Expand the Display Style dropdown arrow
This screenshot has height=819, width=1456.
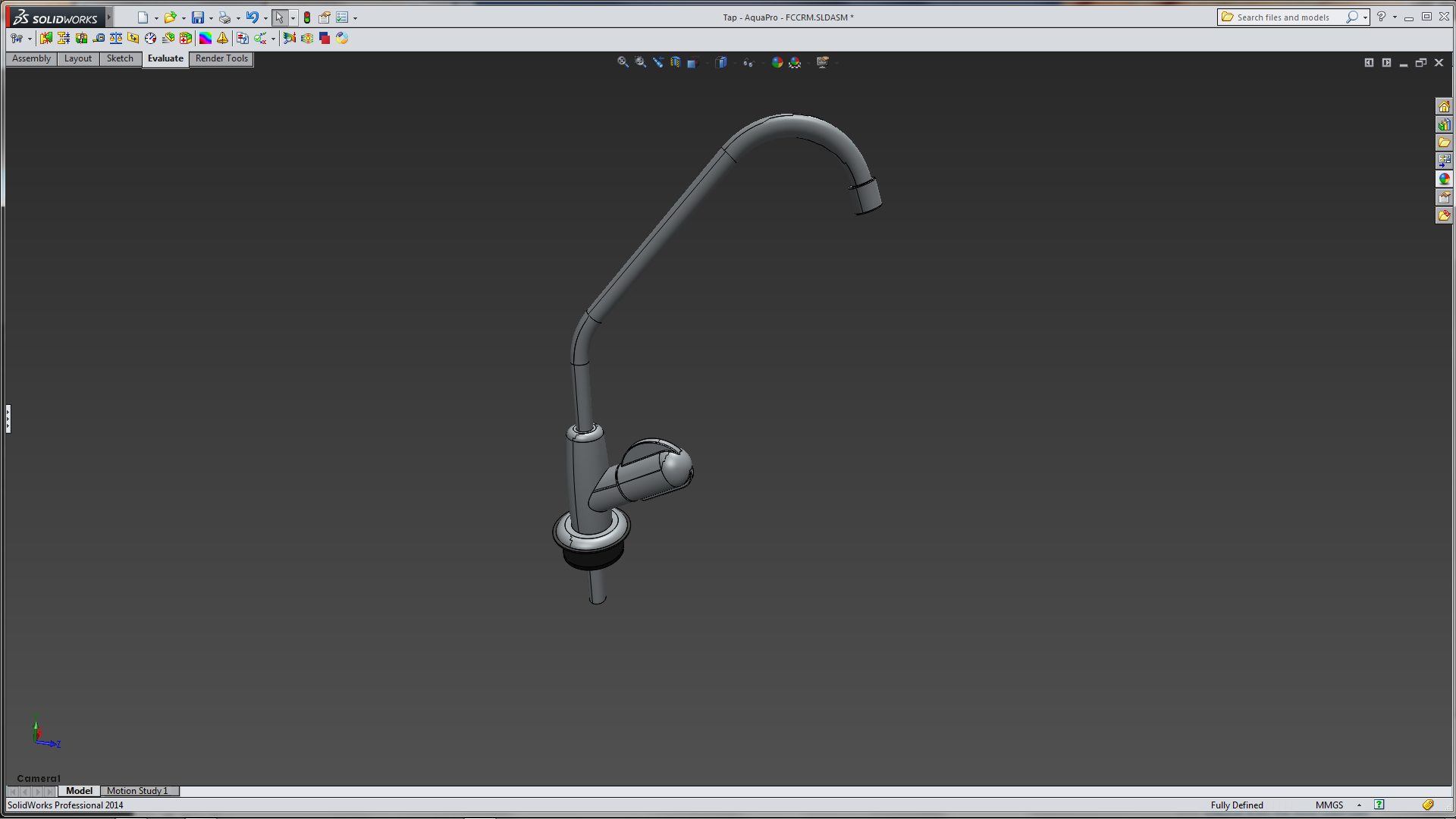point(735,63)
